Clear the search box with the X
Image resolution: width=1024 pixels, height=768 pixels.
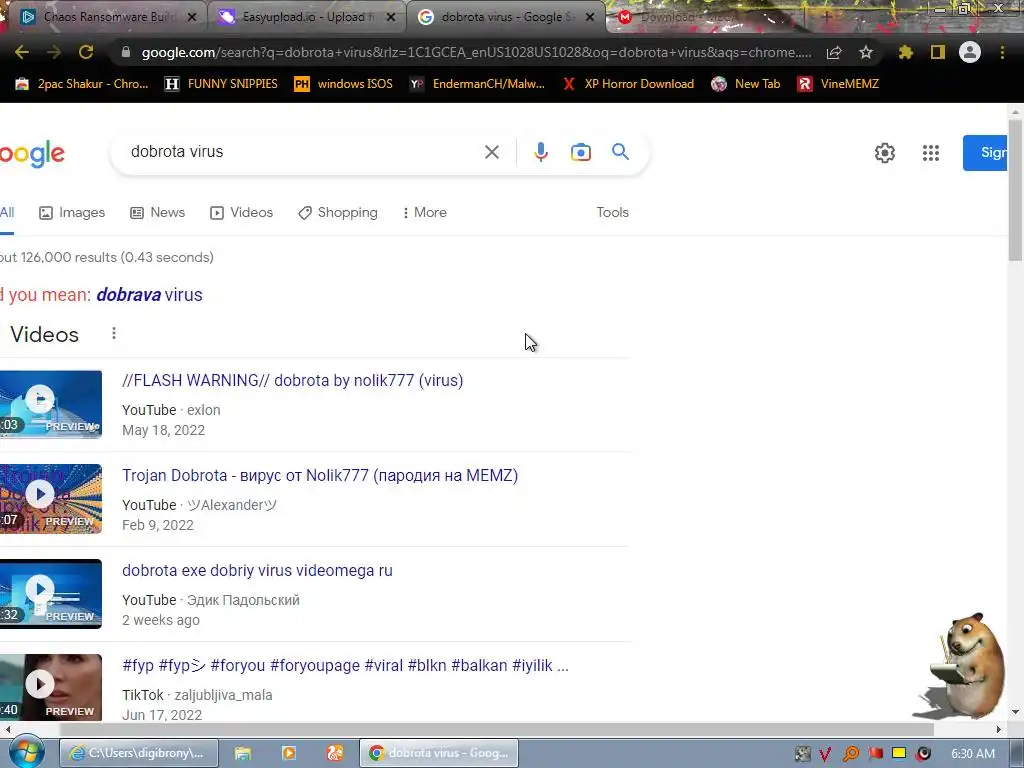492,152
